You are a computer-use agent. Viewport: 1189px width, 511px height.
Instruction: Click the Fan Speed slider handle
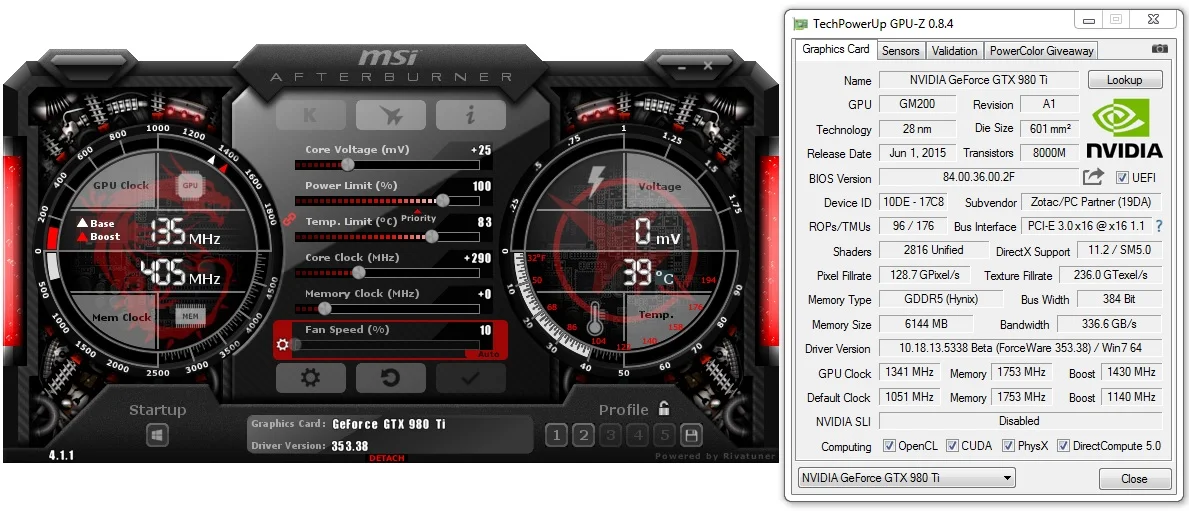tap(296, 344)
